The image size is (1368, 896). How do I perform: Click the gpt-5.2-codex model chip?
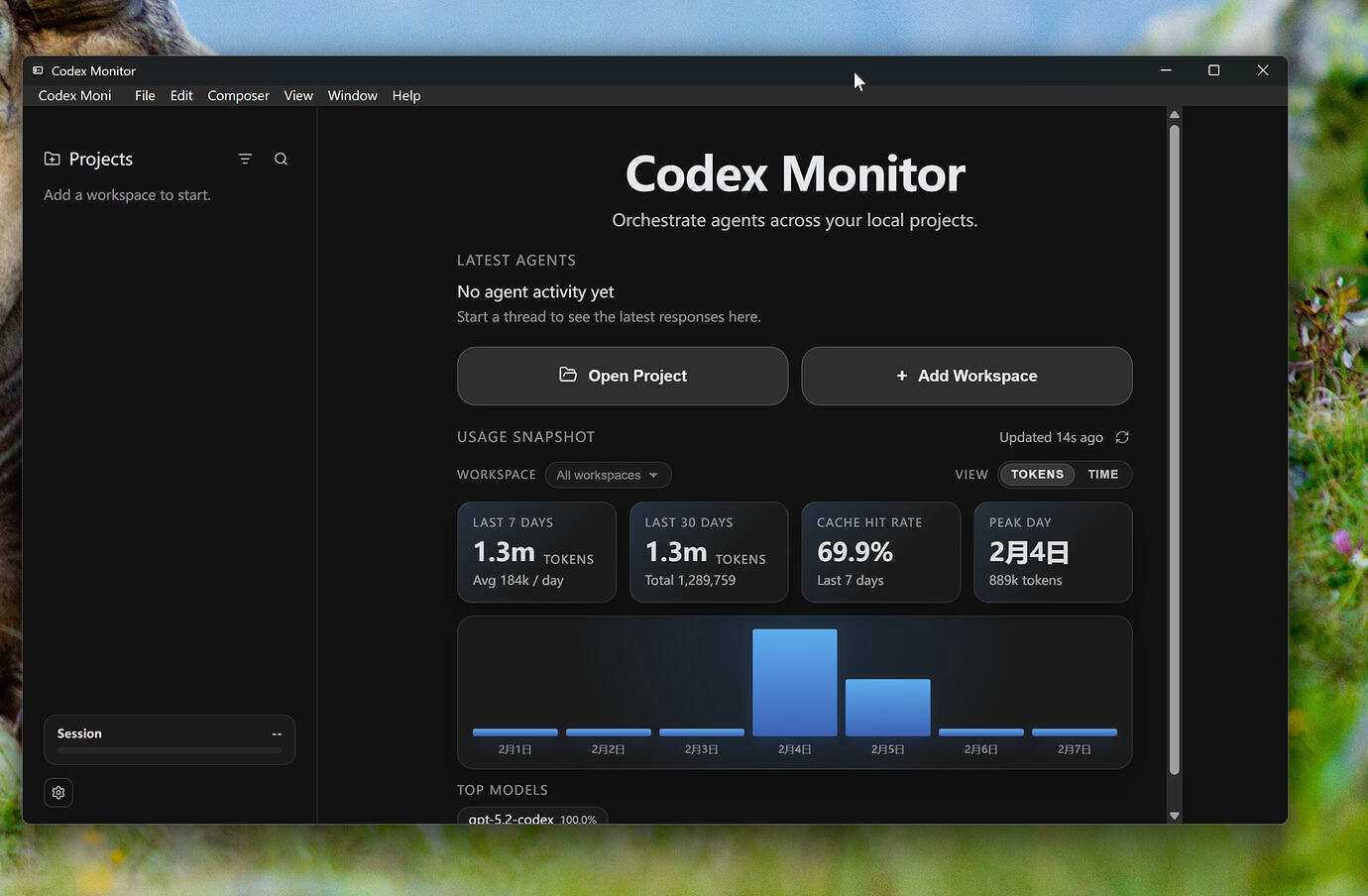(x=532, y=817)
